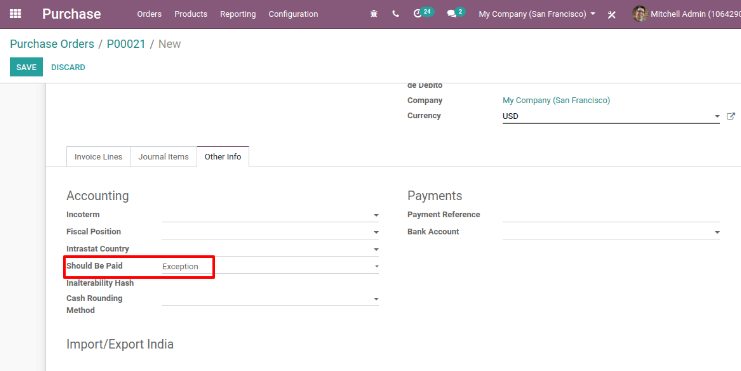Click Mitchell Admin avatar picture

point(639,14)
